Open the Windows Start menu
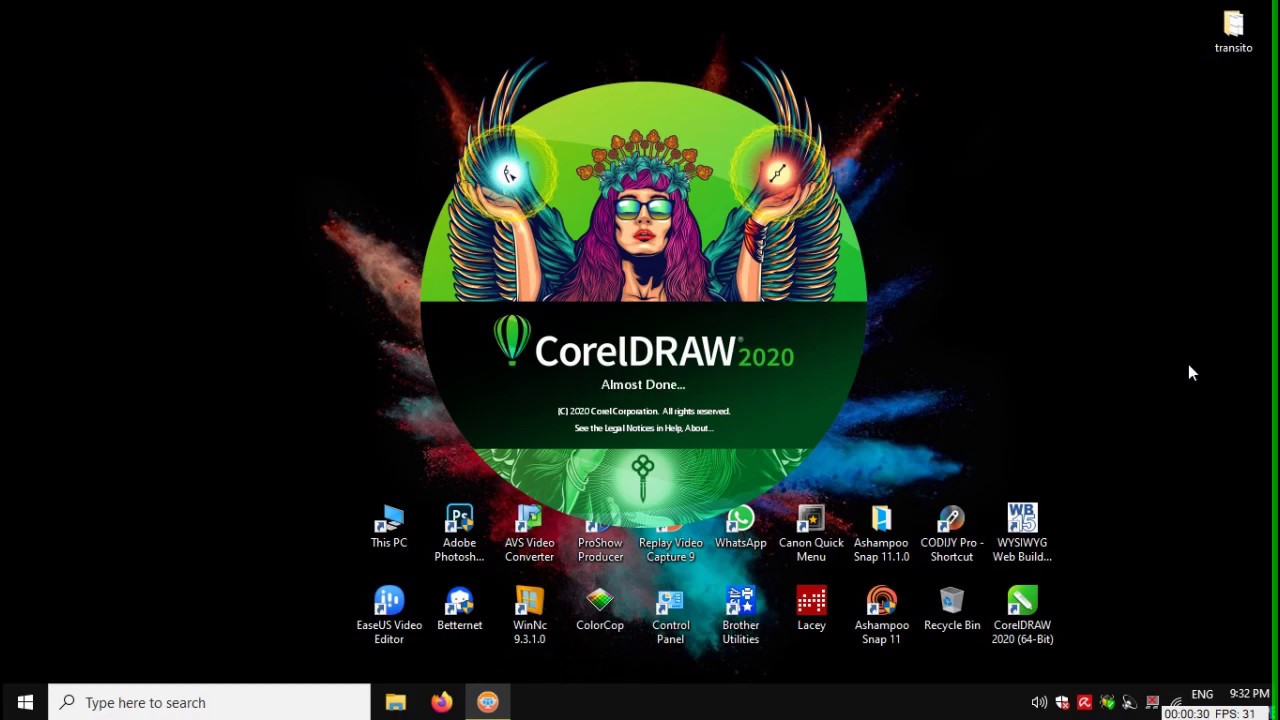The height and width of the screenshot is (720, 1280). point(25,702)
